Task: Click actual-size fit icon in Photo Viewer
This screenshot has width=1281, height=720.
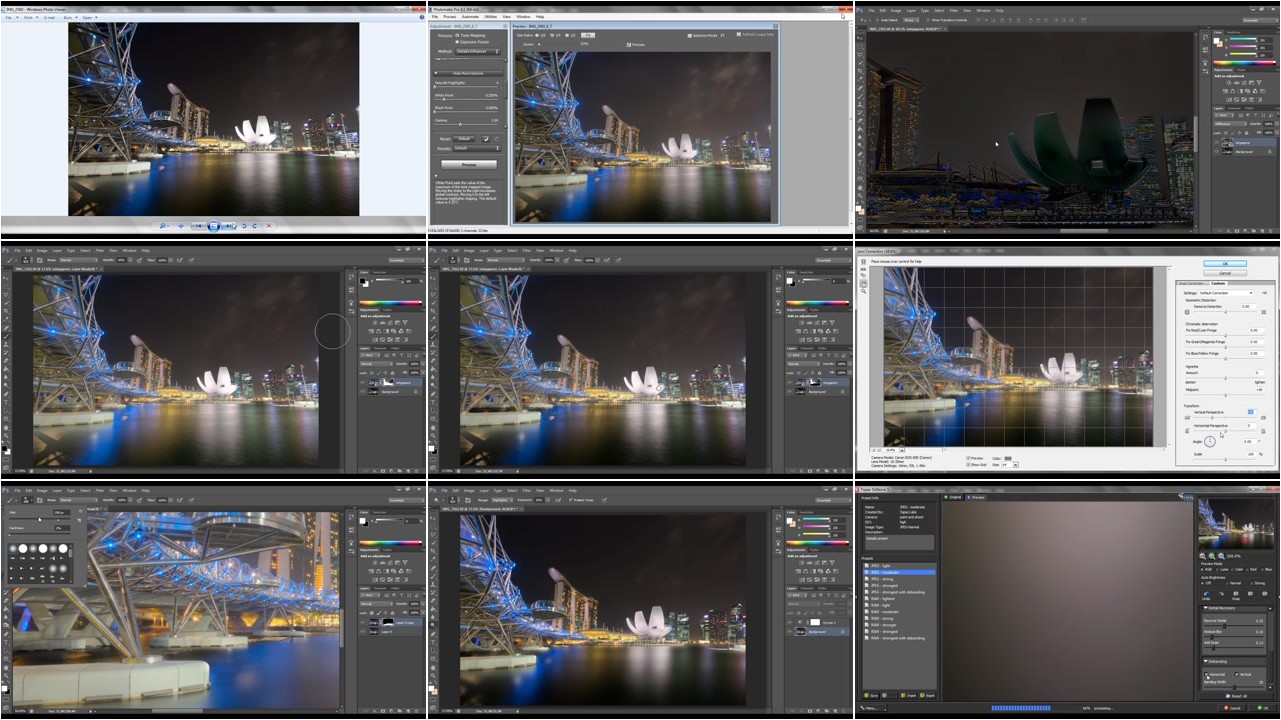Action: click(x=181, y=225)
